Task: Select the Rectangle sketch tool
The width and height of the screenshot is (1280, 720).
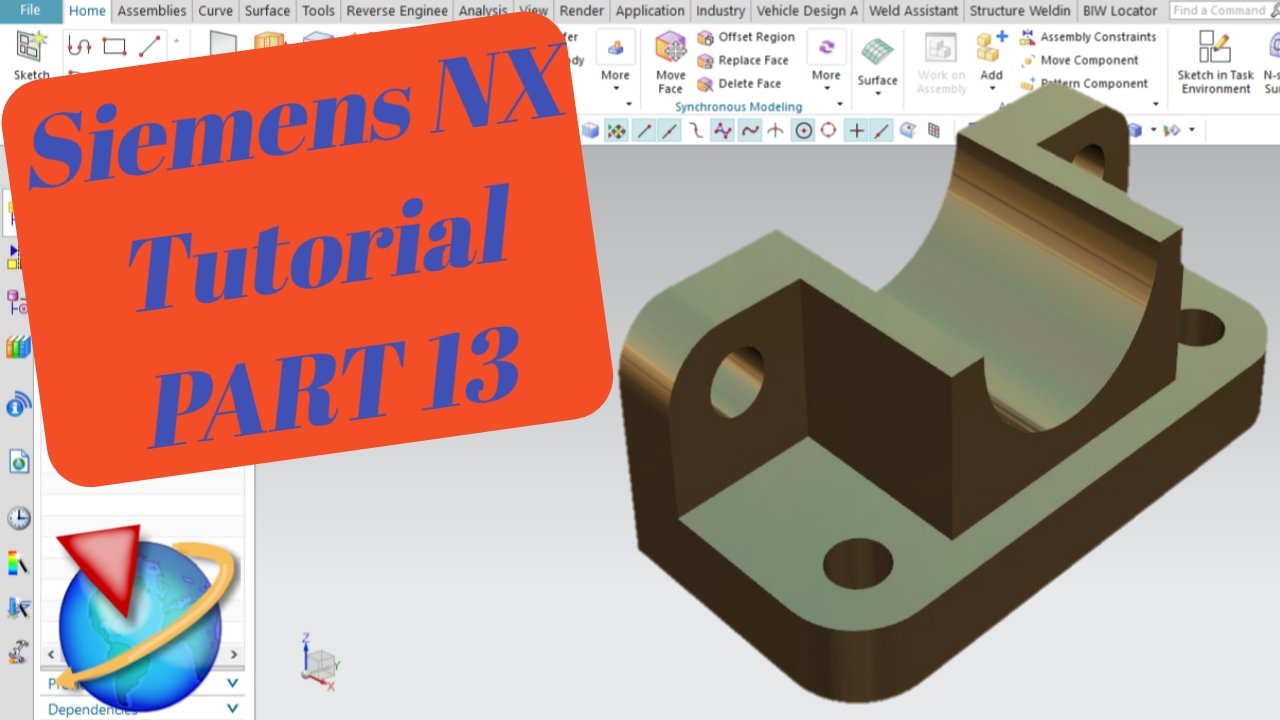Action: click(x=114, y=46)
